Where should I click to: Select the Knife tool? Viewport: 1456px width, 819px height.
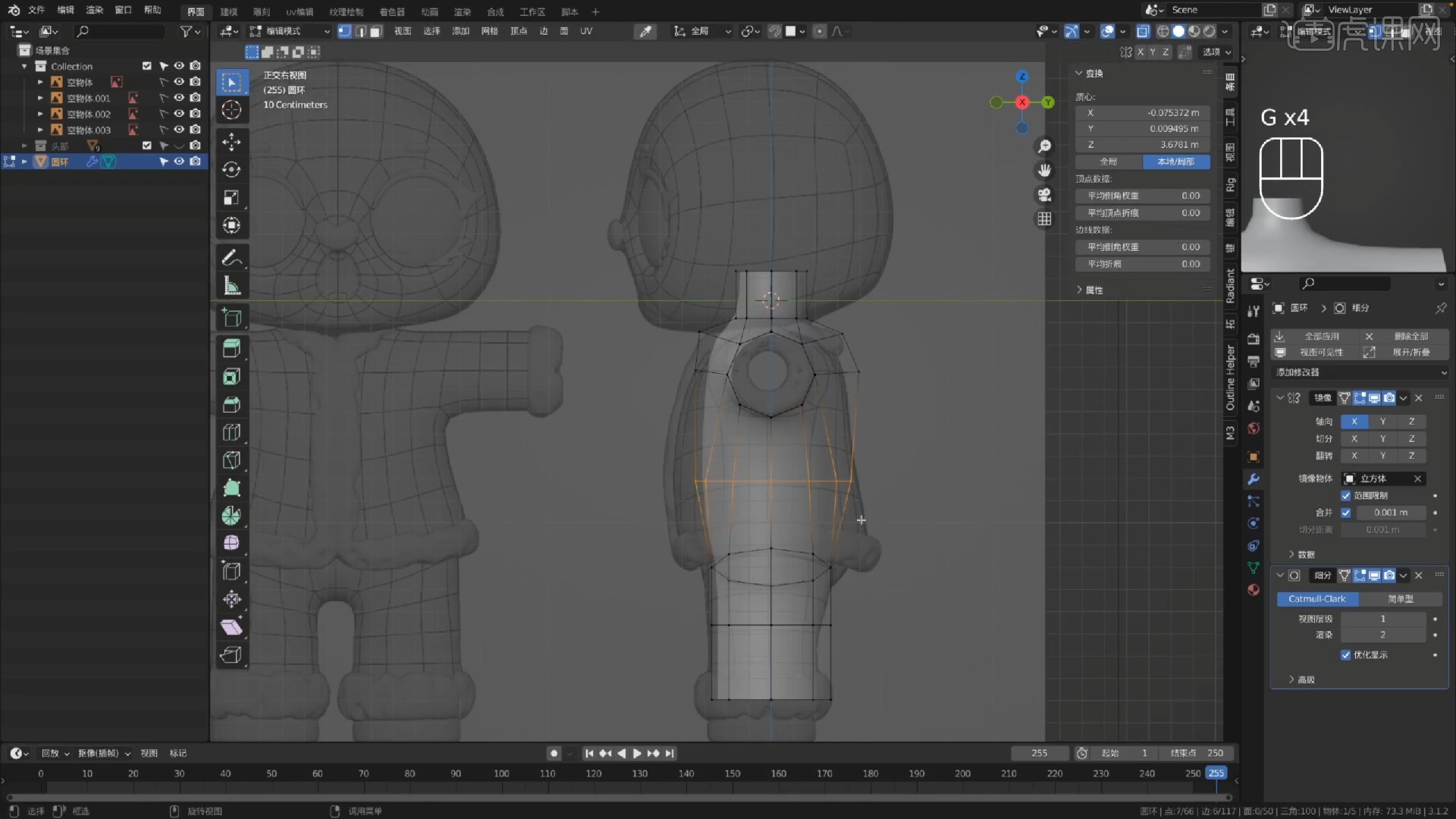click(x=232, y=461)
